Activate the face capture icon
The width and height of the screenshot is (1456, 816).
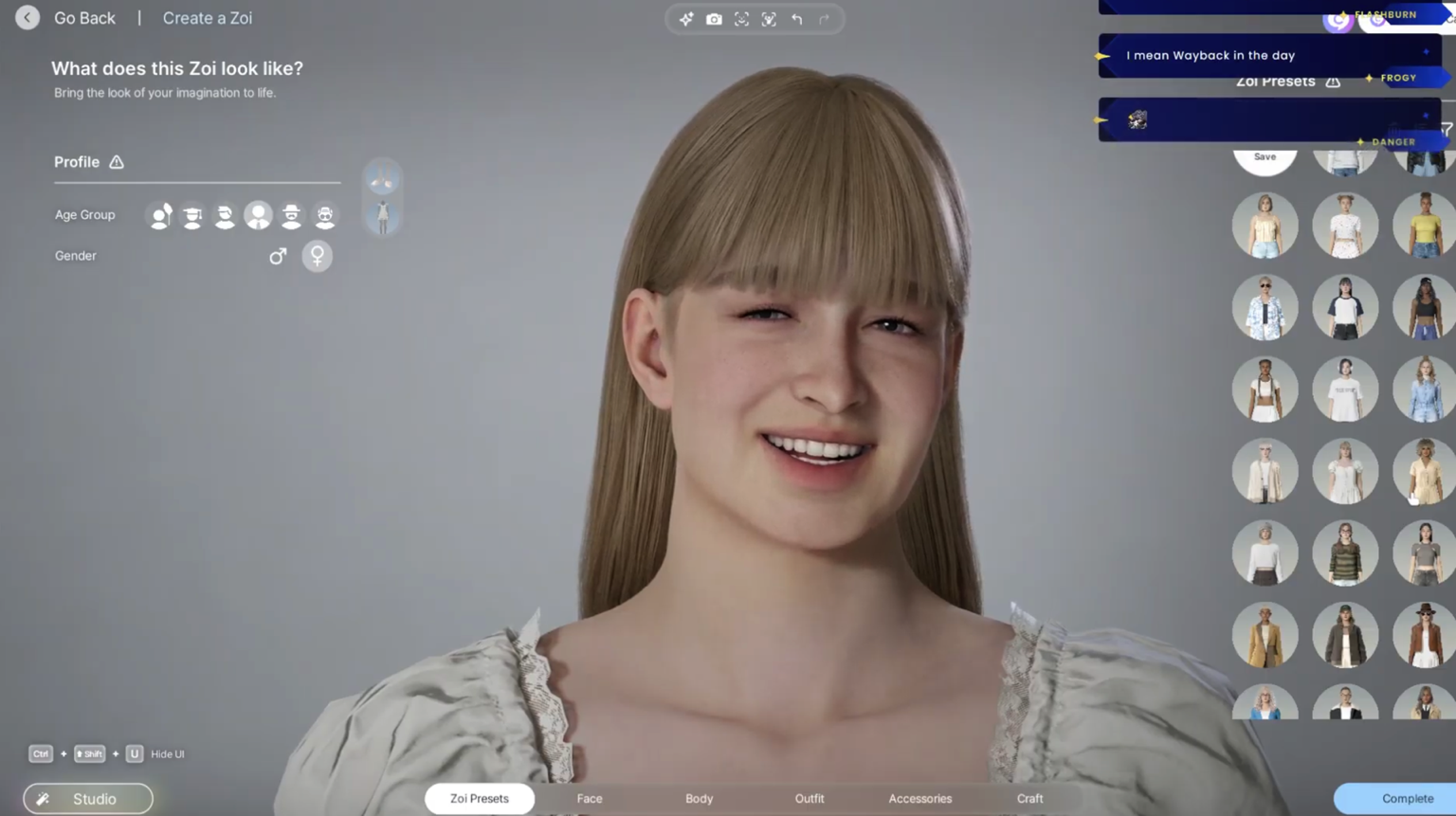(x=741, y=19)
